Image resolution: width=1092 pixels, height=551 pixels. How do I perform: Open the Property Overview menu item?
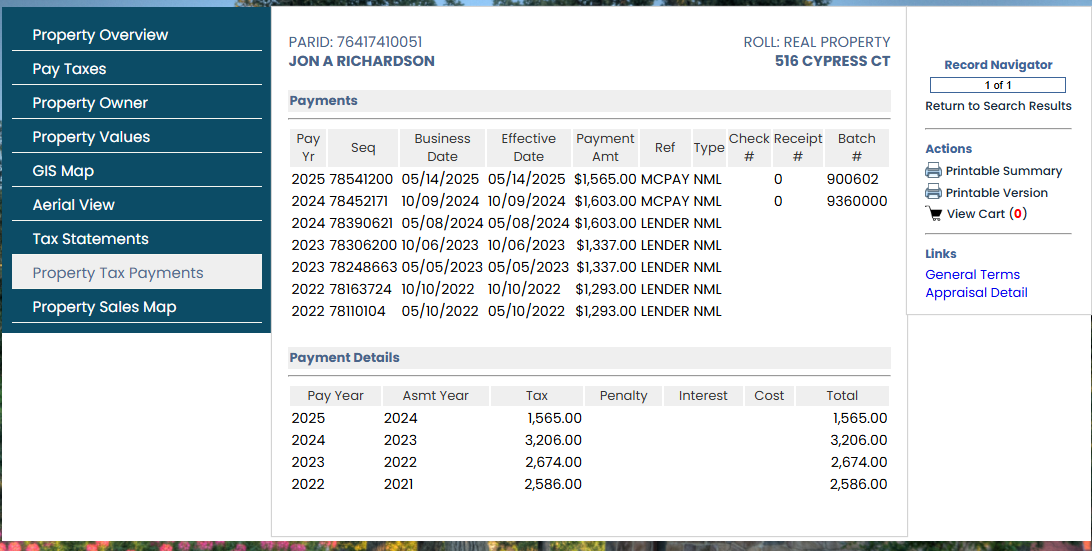[100, 35]
